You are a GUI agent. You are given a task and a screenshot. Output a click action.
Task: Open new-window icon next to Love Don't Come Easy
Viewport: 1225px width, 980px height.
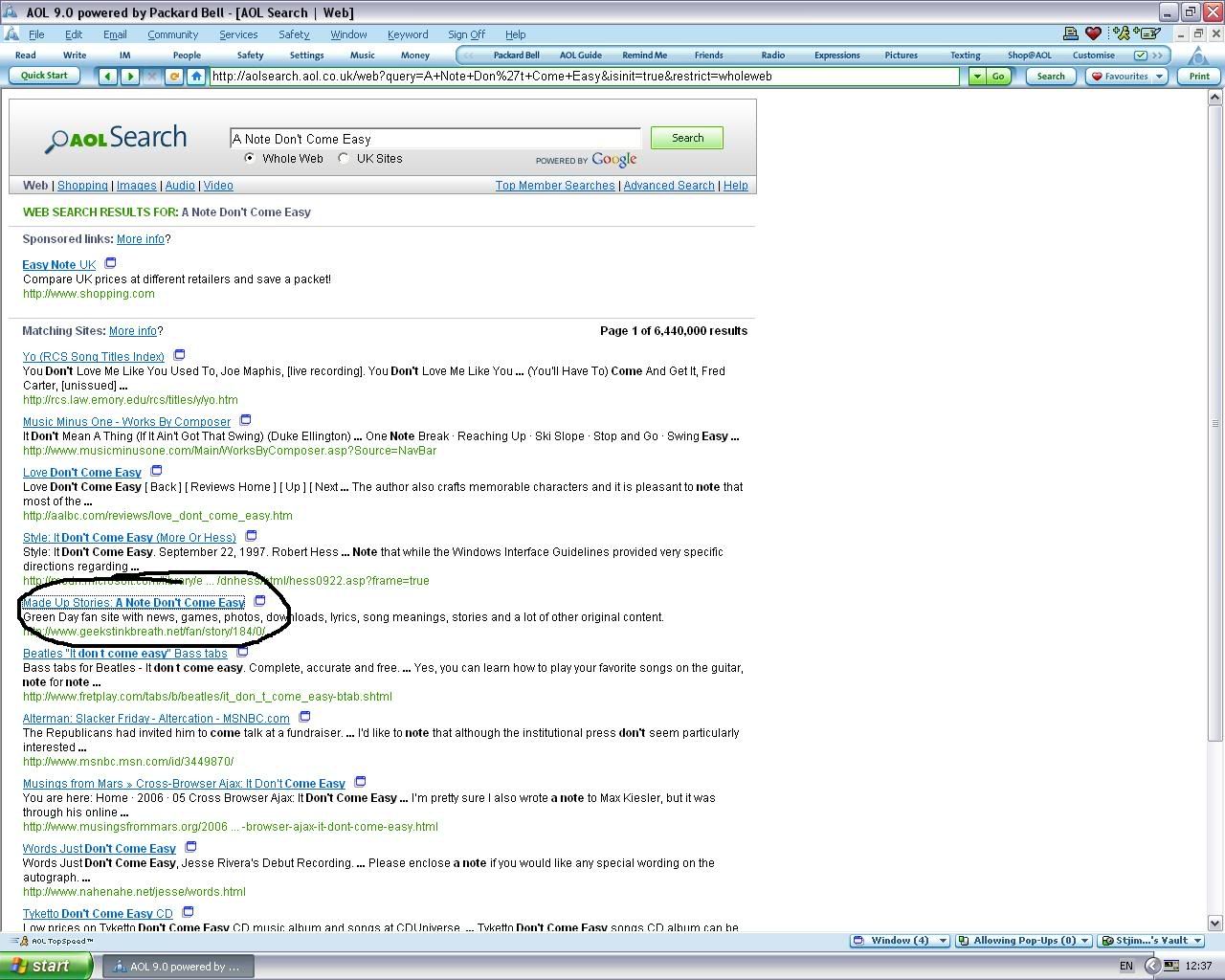tap(156, 471)
